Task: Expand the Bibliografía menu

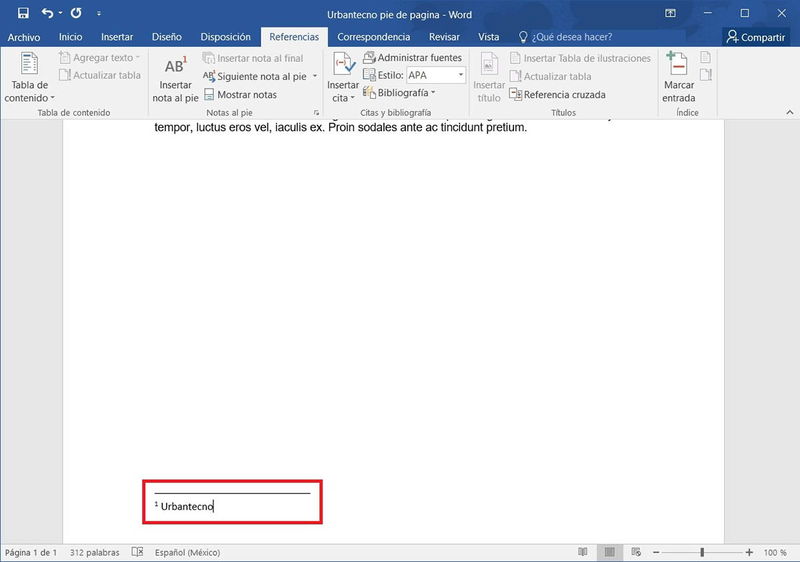Action: click(x=399, y=93)
